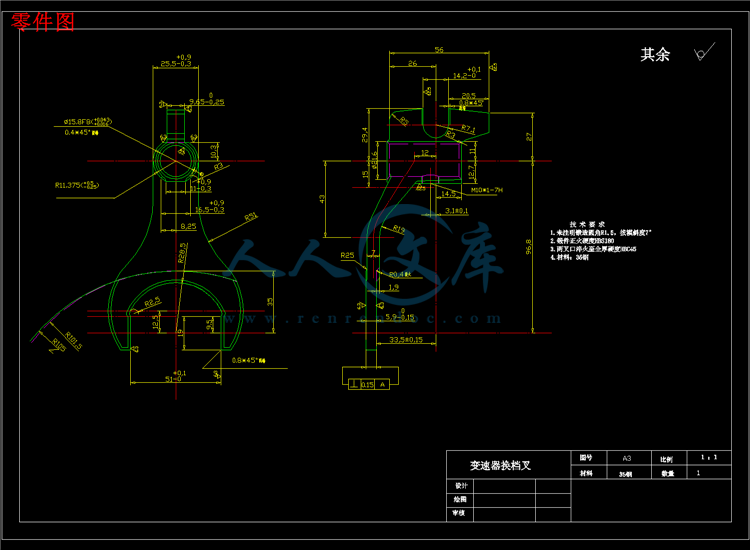
Task: Select the 29.4 vertical dimension
Action: click(x=364, y=134)
